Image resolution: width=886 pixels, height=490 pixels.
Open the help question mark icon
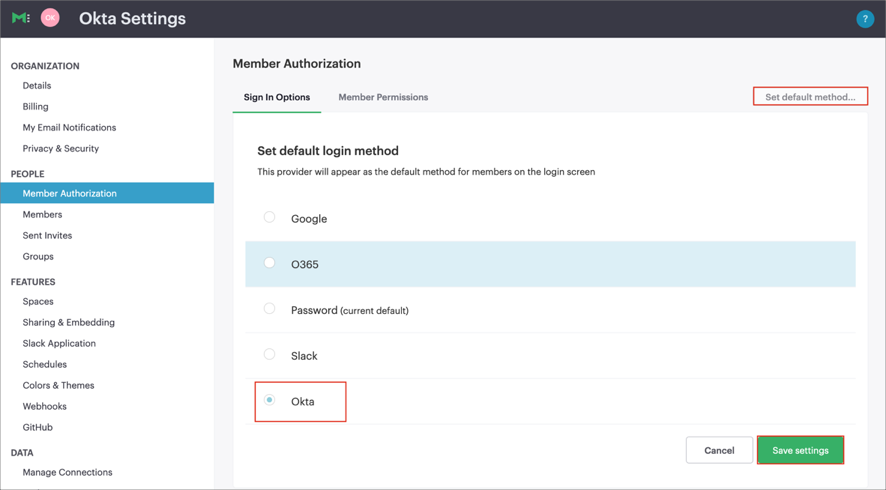(865, 19)
